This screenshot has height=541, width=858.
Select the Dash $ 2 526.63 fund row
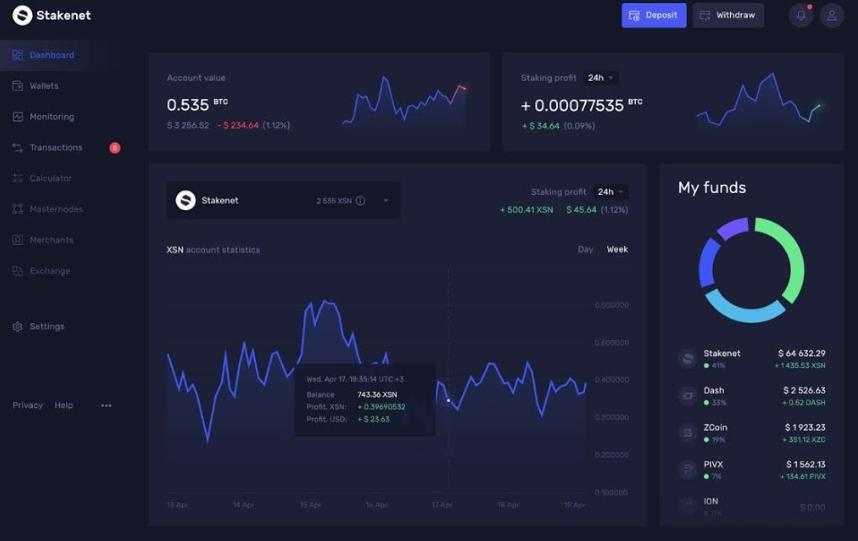(751, 395)
